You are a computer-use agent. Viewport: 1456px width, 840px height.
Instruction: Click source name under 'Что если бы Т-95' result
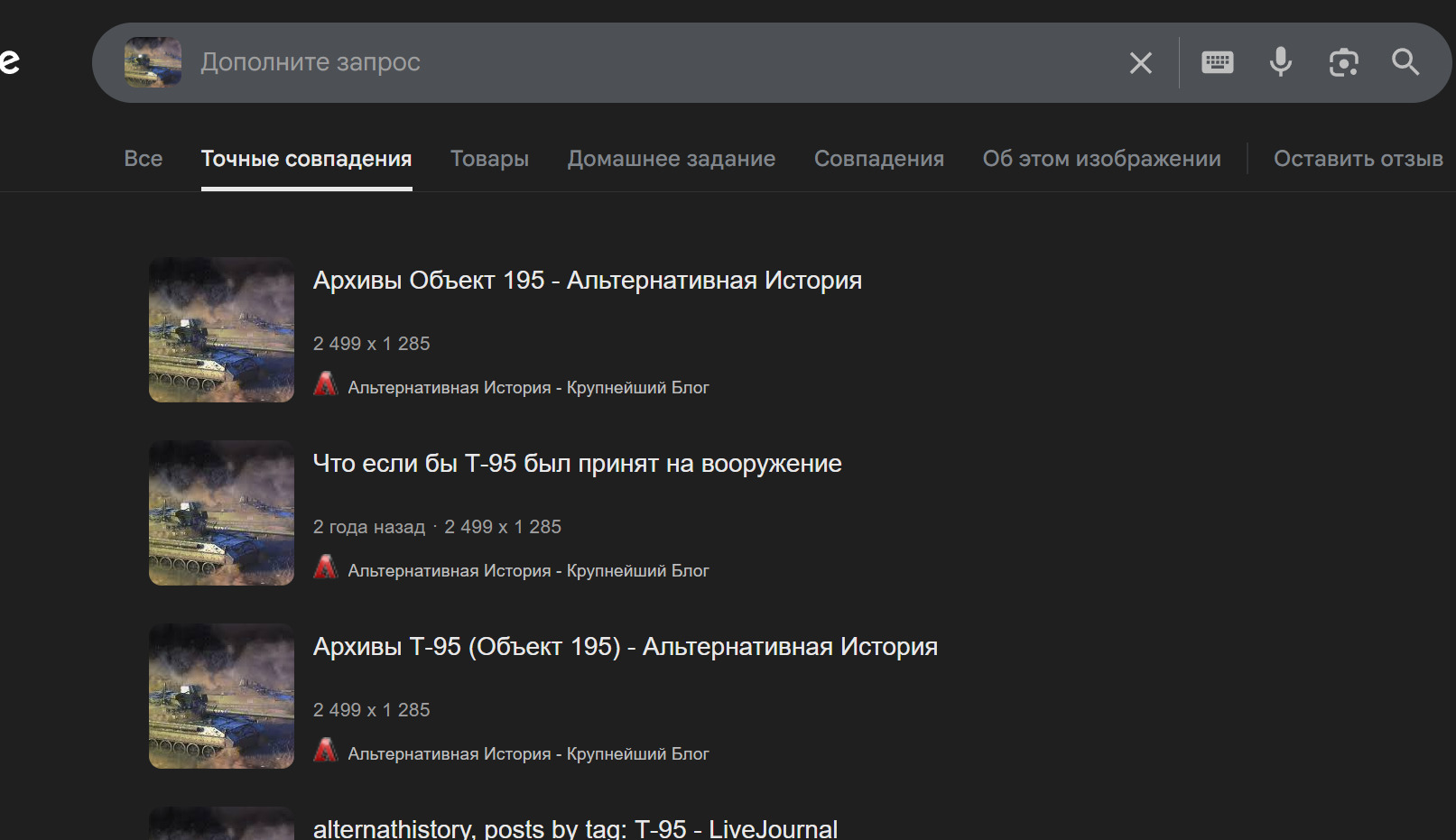[x=528, y=571]
